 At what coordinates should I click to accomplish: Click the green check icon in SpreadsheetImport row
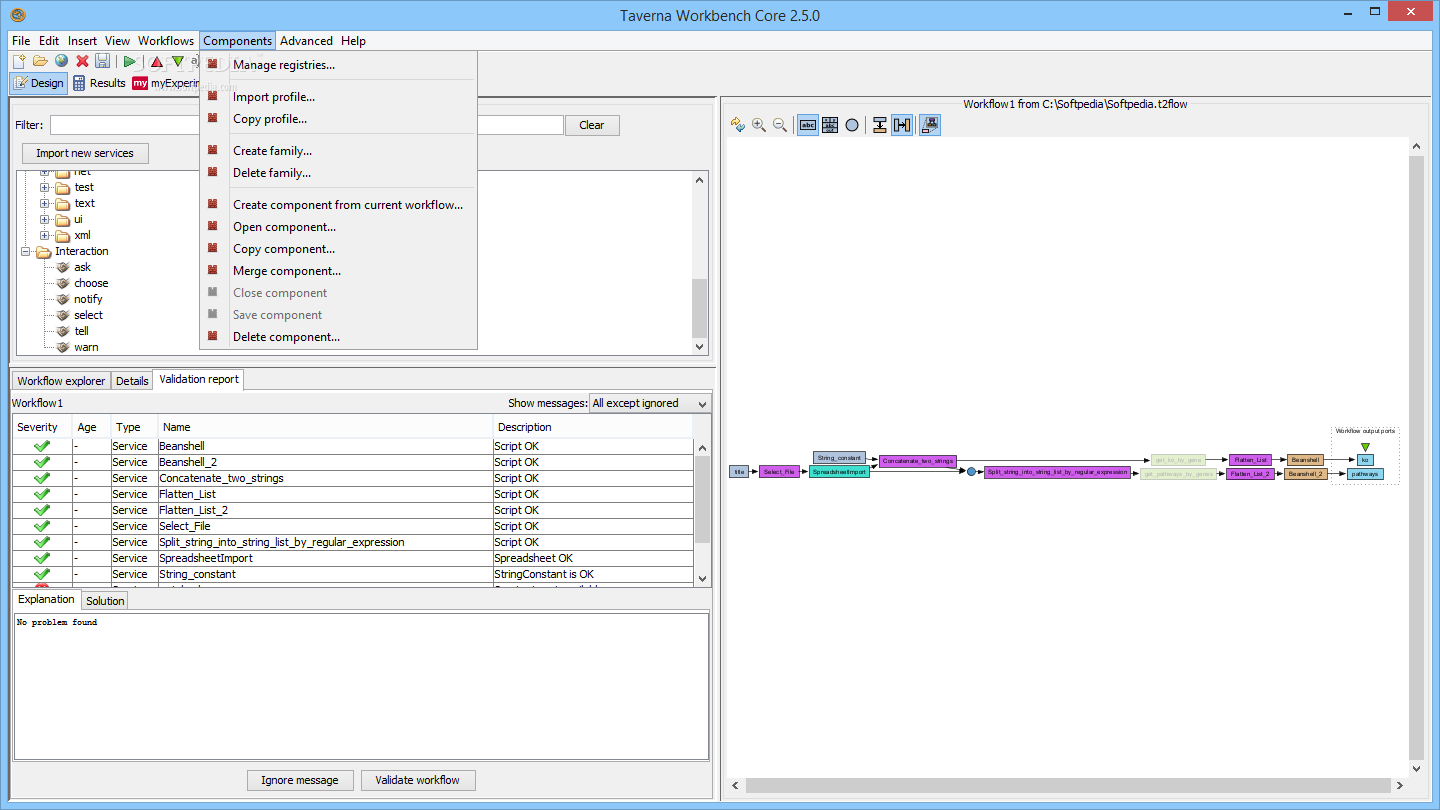coord(42,558)
